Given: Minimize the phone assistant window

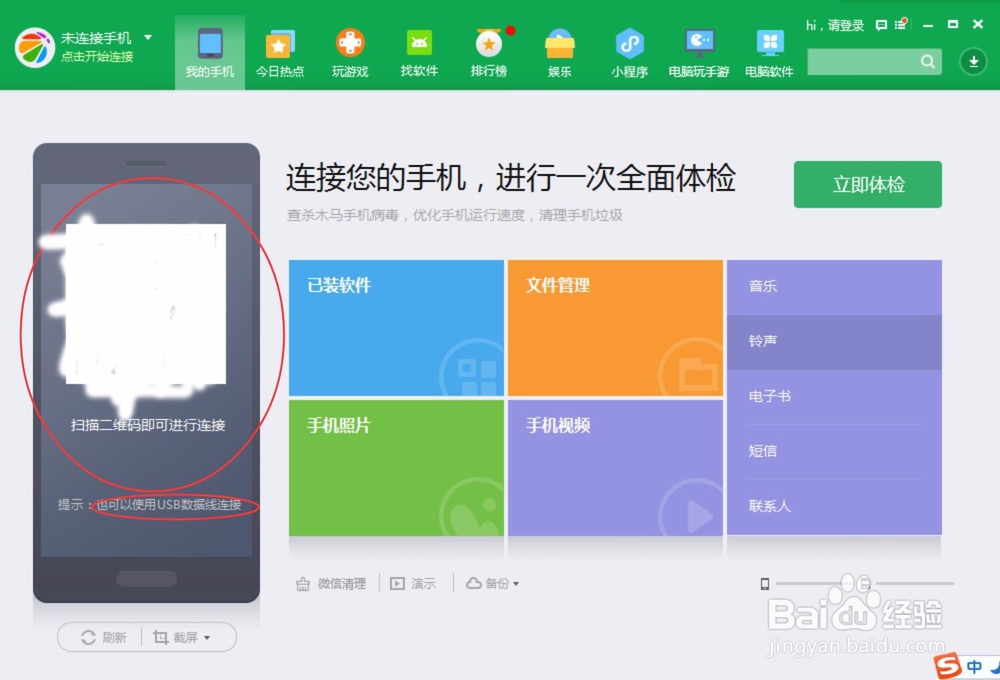Looking at the screenshot, I should point(928,26).
